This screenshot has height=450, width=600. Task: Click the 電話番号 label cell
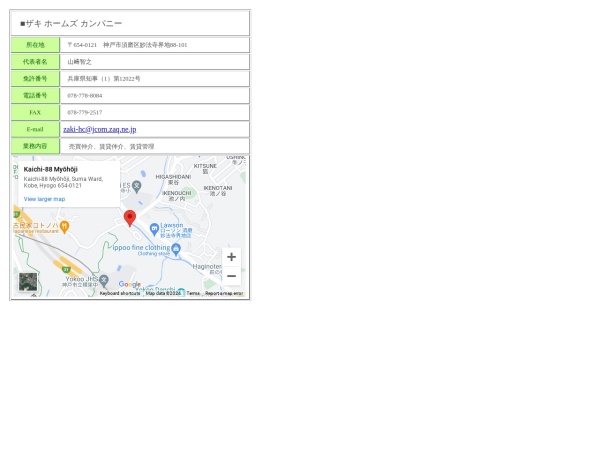click(35, 96)
